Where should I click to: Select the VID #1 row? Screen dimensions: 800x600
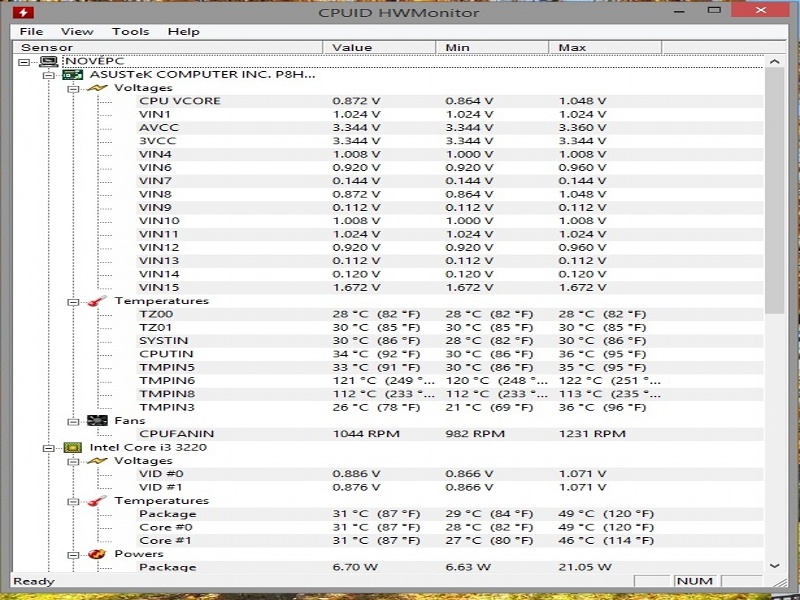tap(450, 487)
